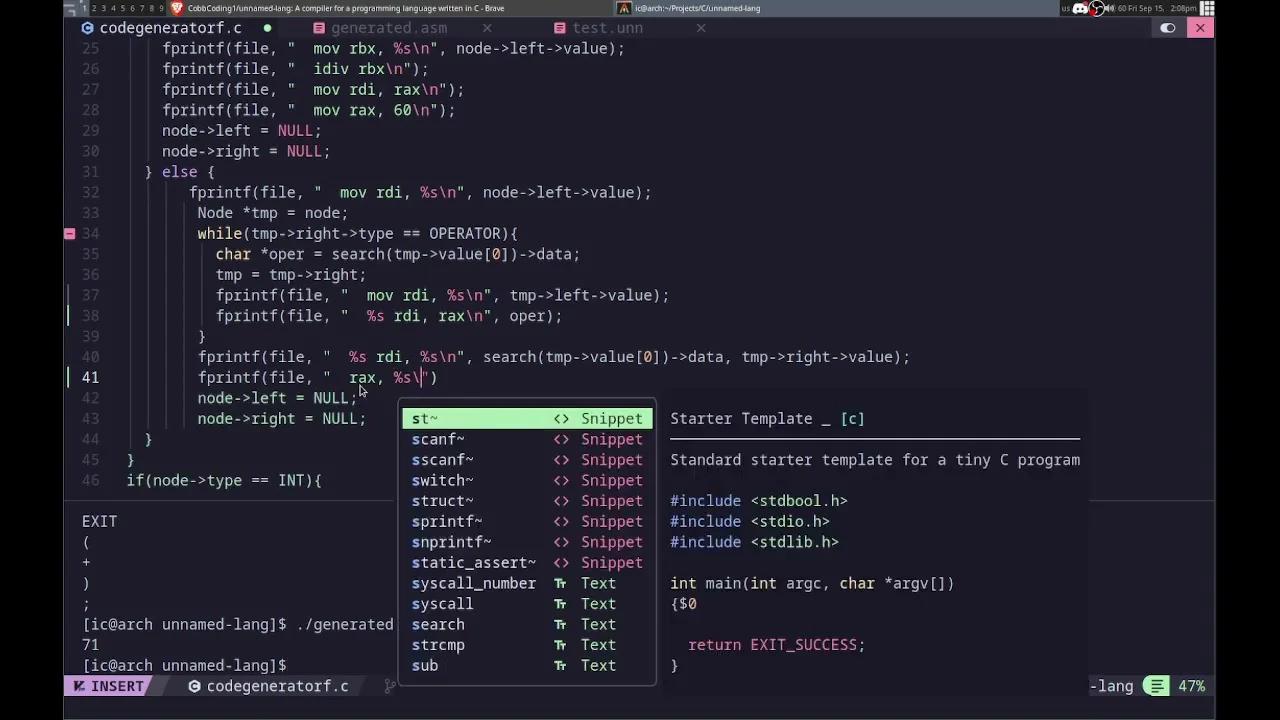Viewport: 1280px width, 720px height.
Task: Click the OBS Studio icon in the system tray
Action: pos(1097,8)
